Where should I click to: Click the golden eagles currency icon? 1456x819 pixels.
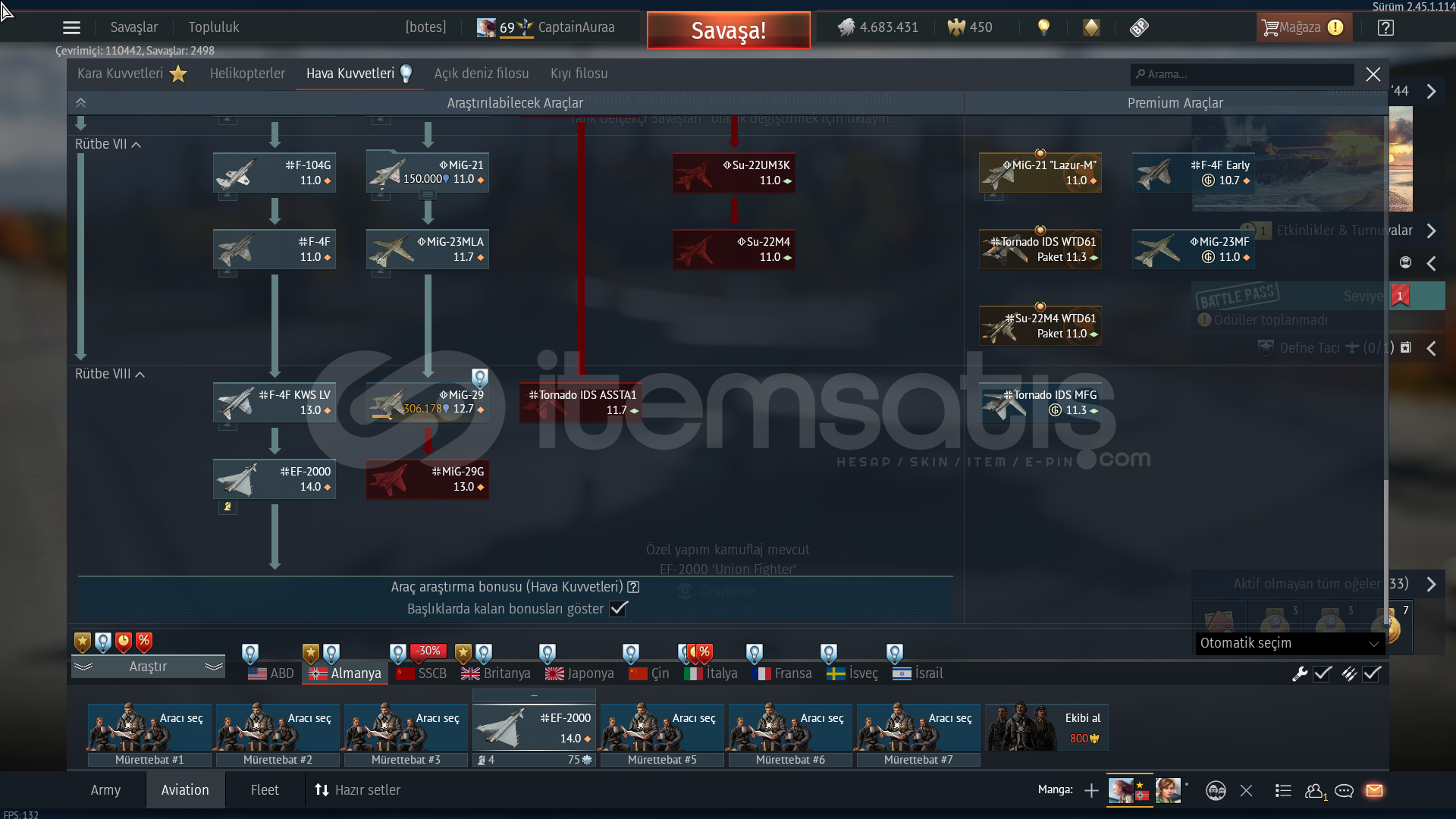point(956,27)
